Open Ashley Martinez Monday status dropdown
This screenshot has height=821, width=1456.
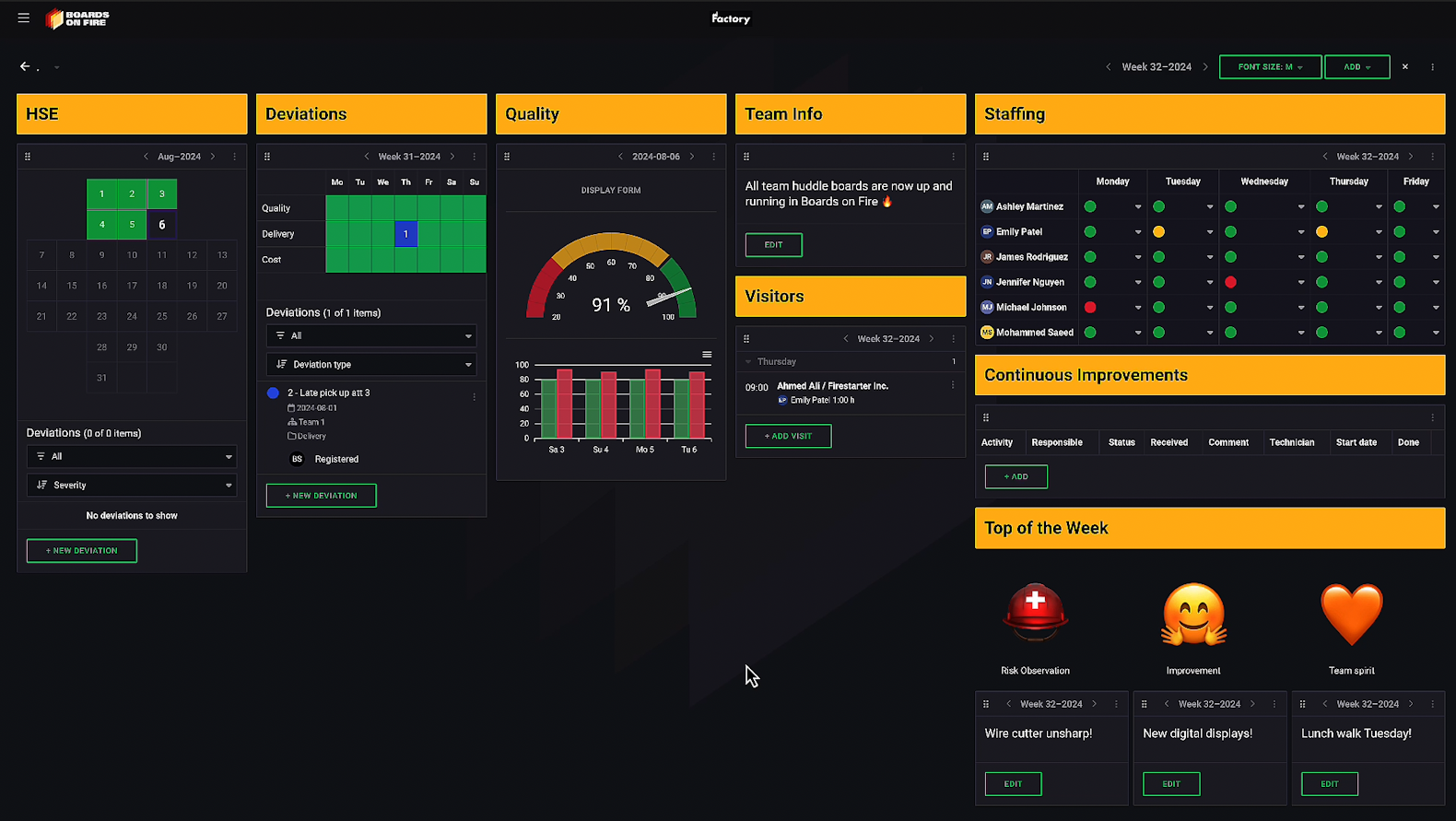point(1138,207)
